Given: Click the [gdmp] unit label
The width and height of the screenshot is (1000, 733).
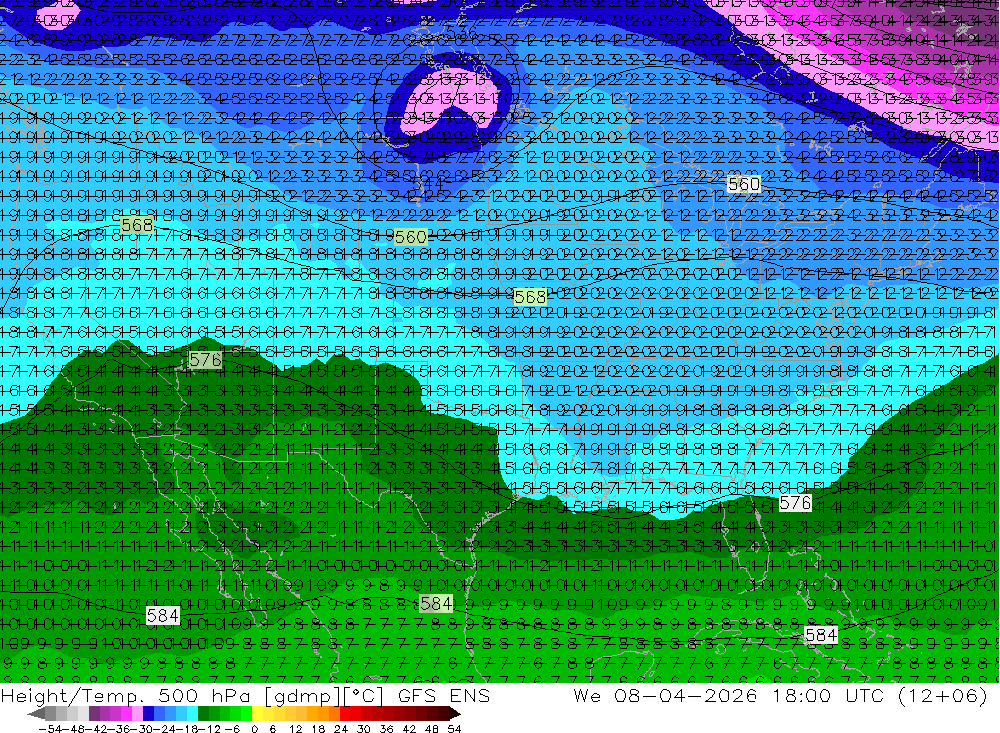Looking at the screenshot, I should [304, 695].
